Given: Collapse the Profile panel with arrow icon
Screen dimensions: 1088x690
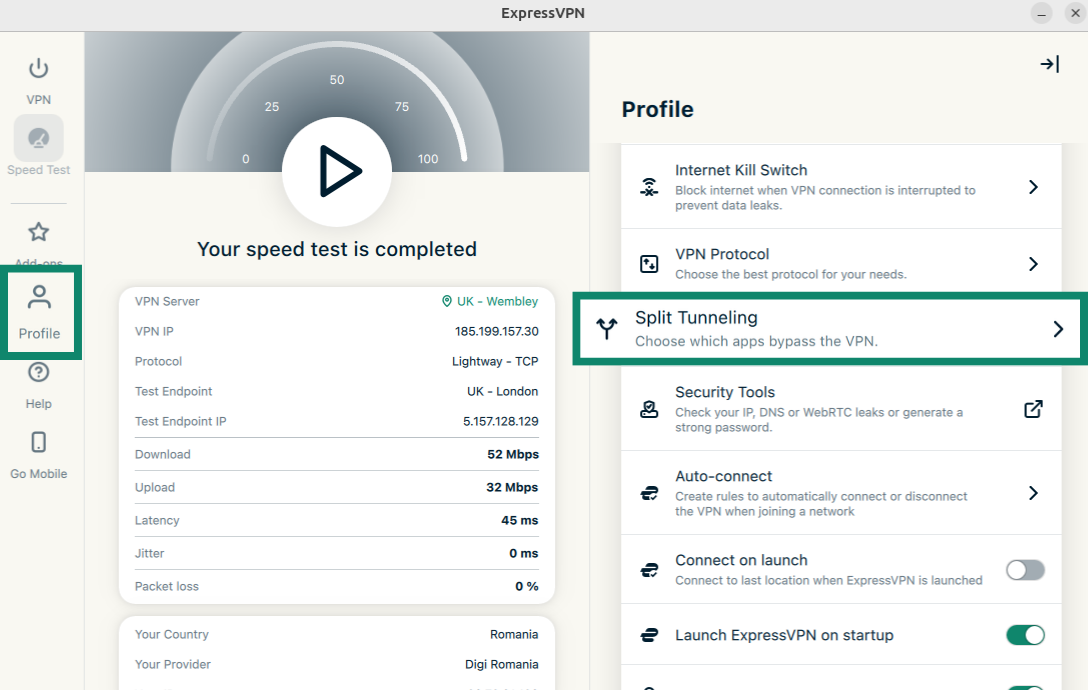Looking at the screenshot, I should coord(1049,64).
